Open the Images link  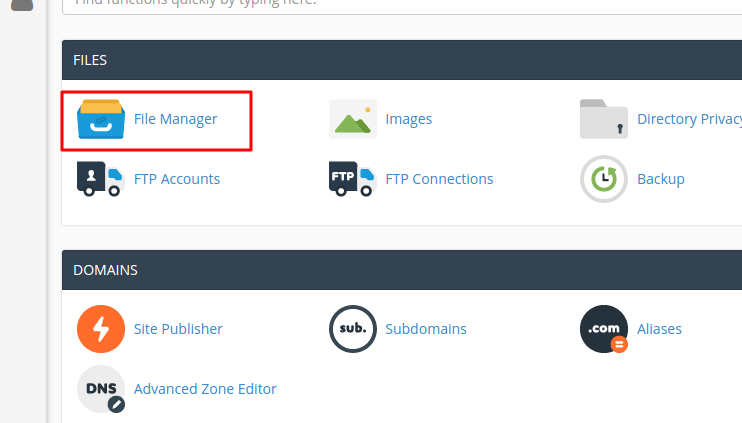click(x=408, y=119)
